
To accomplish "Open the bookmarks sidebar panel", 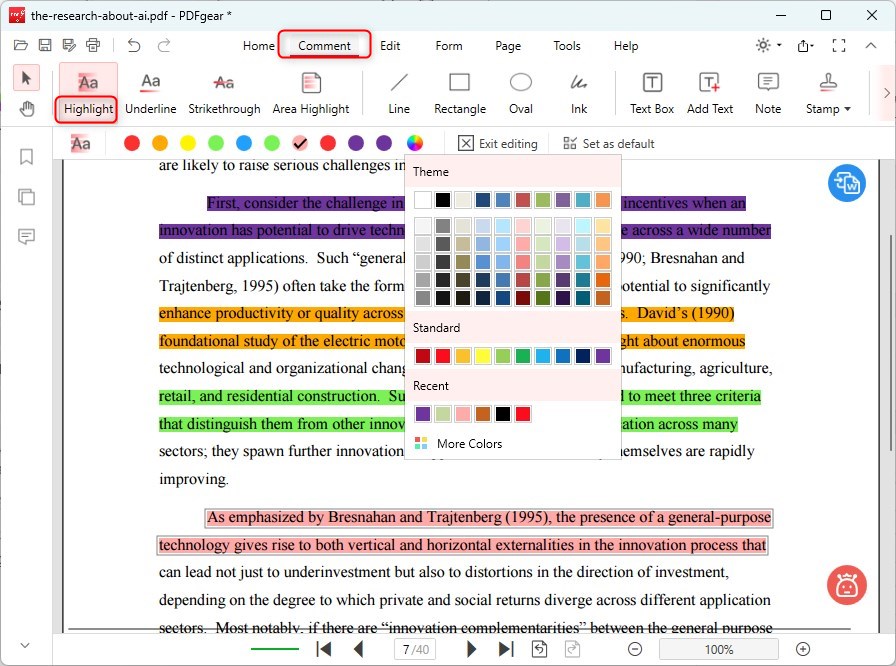I will (27, 157).
